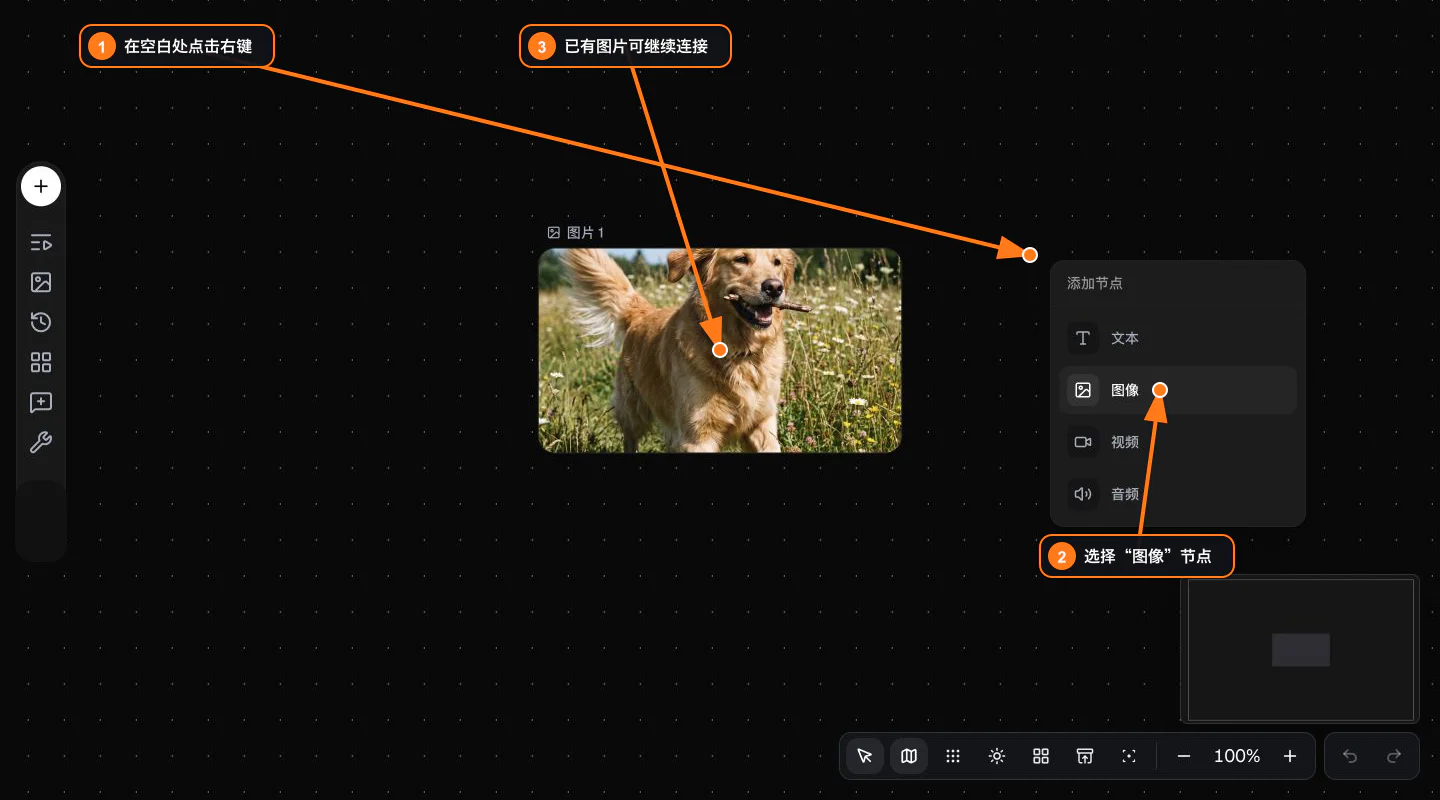Open the wrench tools icon in sidebar

pos(41,442)
